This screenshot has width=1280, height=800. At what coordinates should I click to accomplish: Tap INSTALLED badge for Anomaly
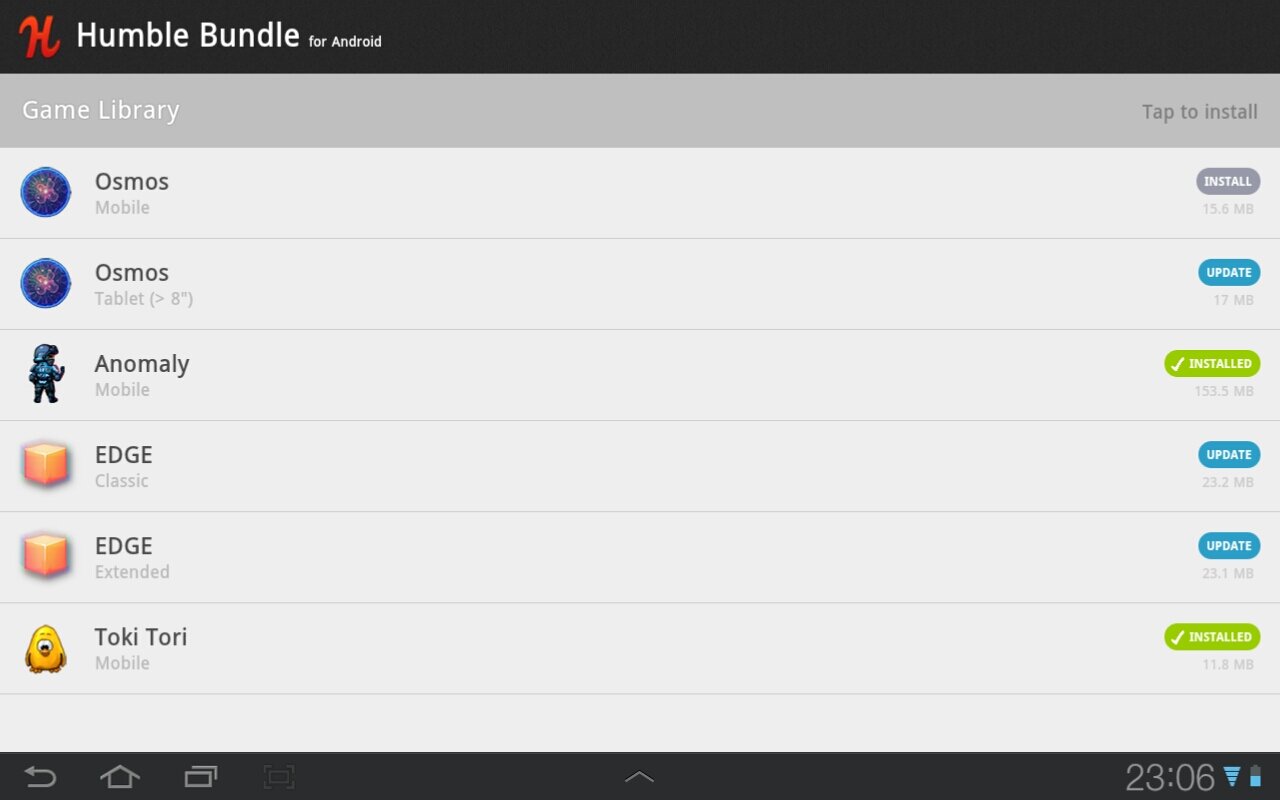1212,363
